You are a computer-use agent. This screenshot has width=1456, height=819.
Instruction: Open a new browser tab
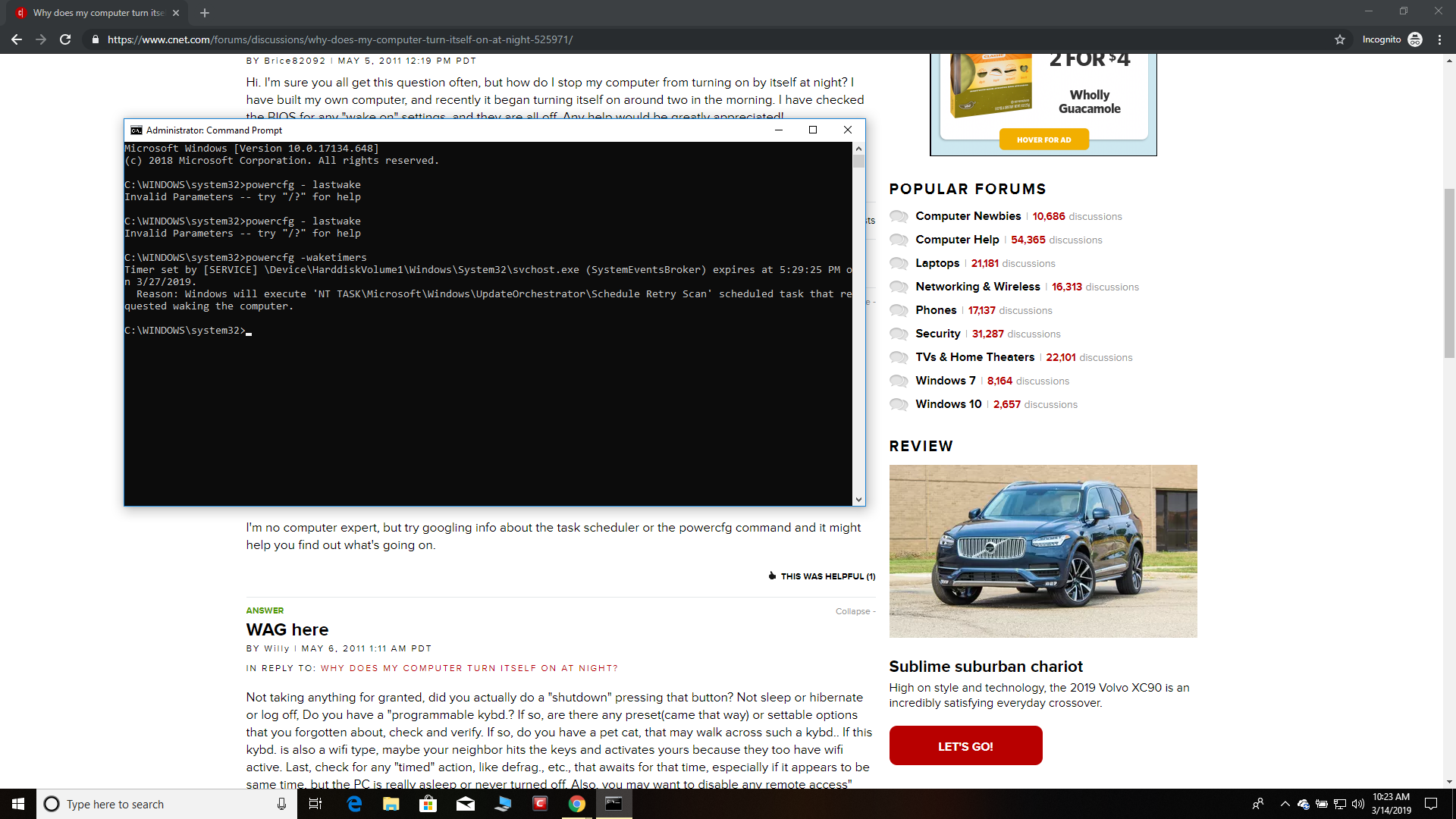[205, 13]
